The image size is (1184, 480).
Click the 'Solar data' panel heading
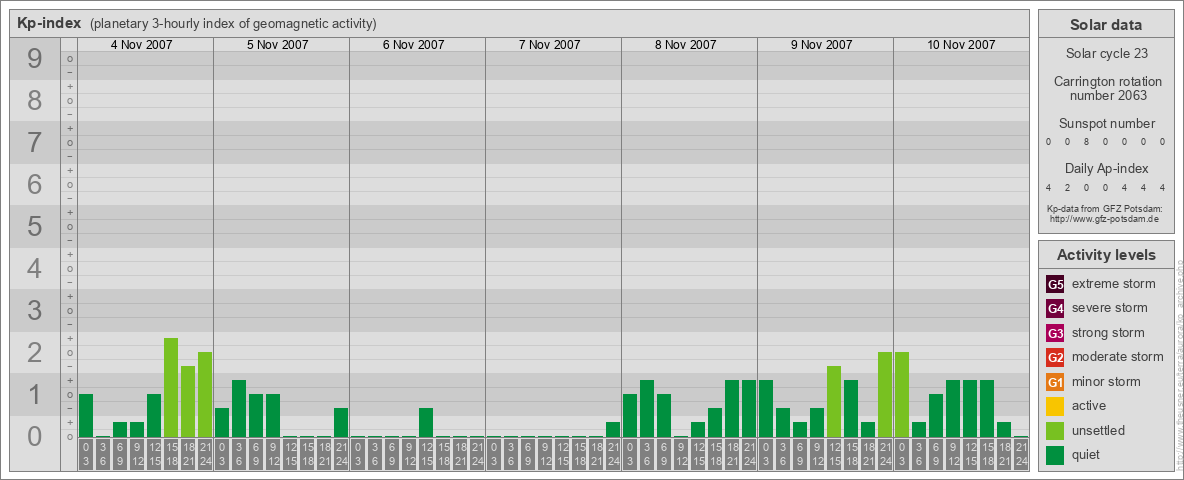[1105, 25]
